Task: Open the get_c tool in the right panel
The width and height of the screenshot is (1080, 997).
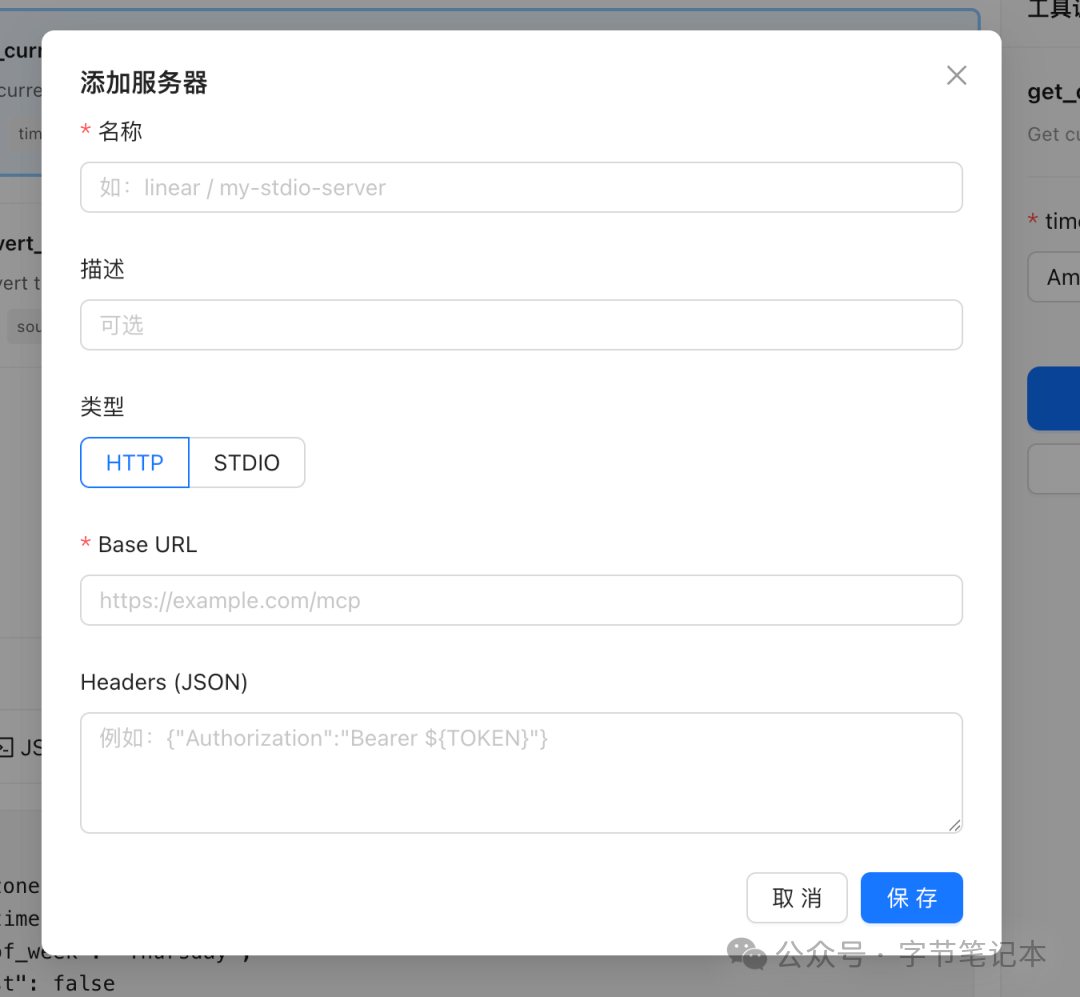Action: [x=1052, y=91]
